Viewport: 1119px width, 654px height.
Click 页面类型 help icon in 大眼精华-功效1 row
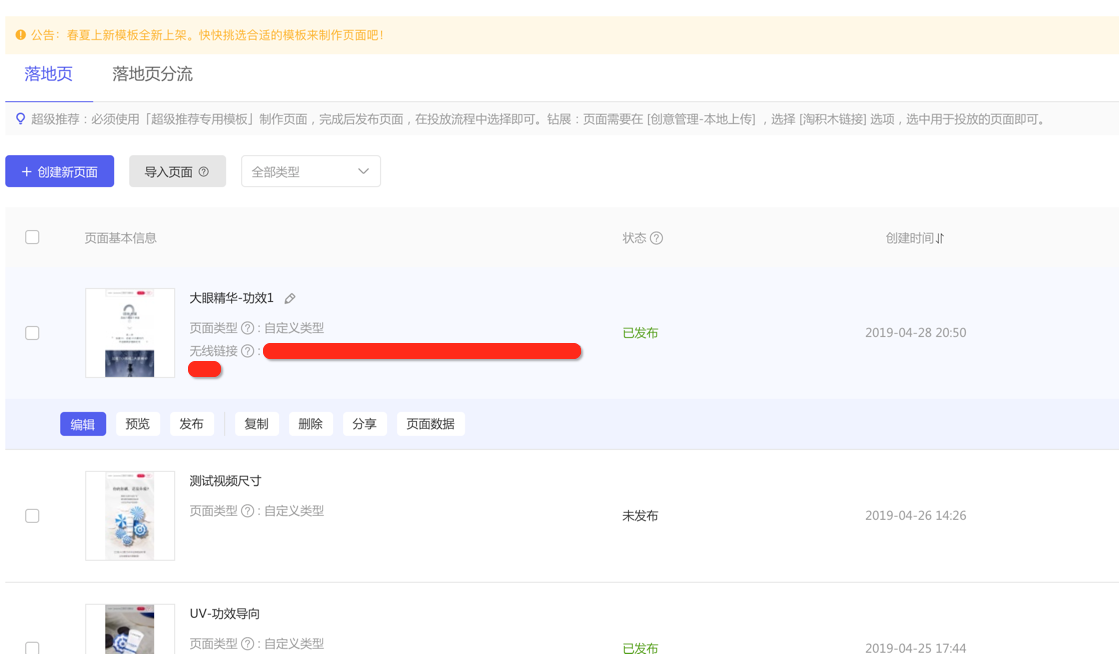248,328
